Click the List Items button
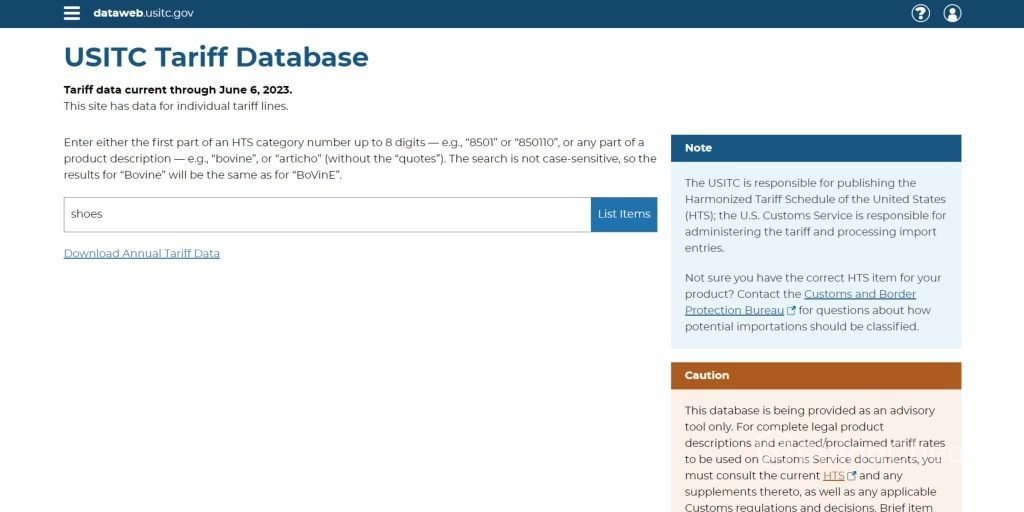1024x512 pixels. coord(624,214)
